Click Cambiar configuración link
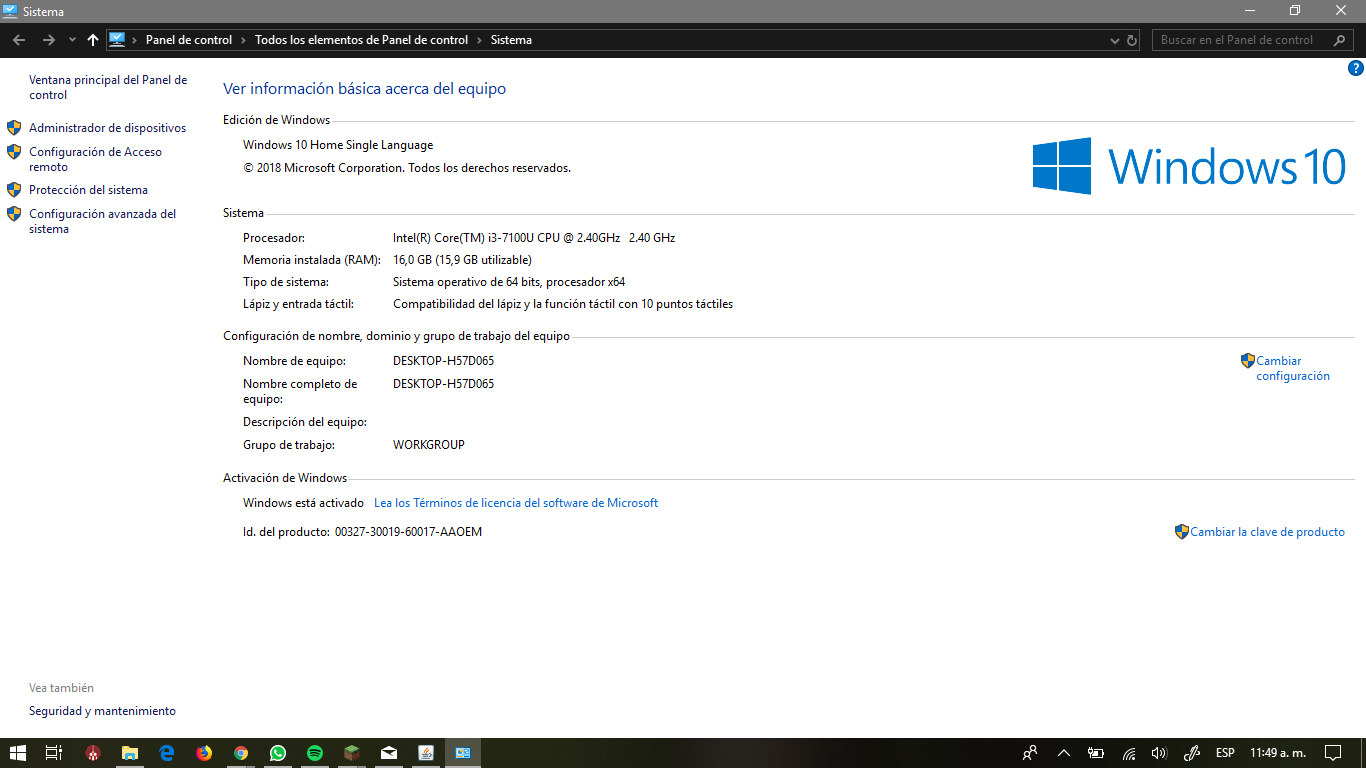 (1293, 368)
